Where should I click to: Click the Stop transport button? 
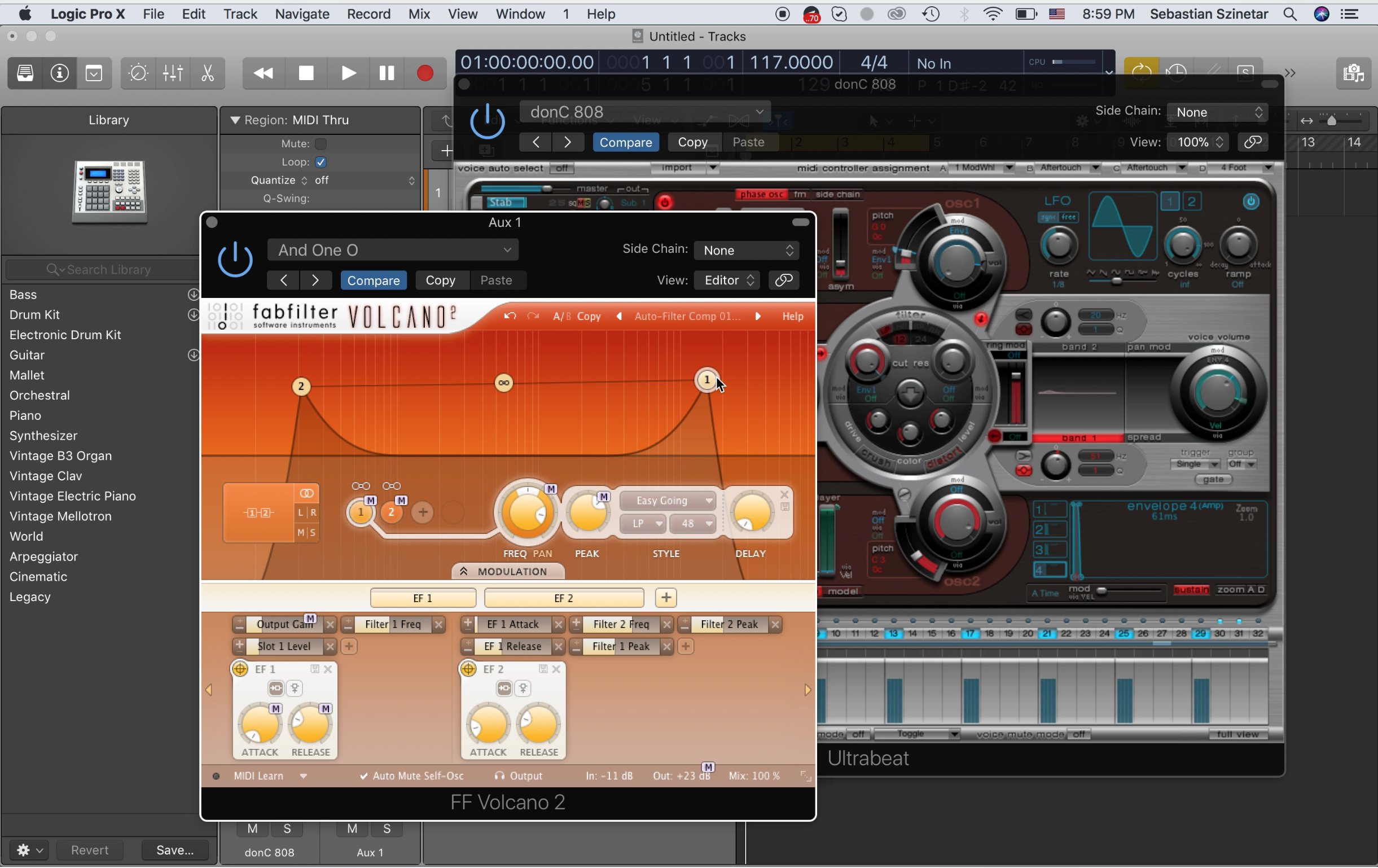[306, 73]
